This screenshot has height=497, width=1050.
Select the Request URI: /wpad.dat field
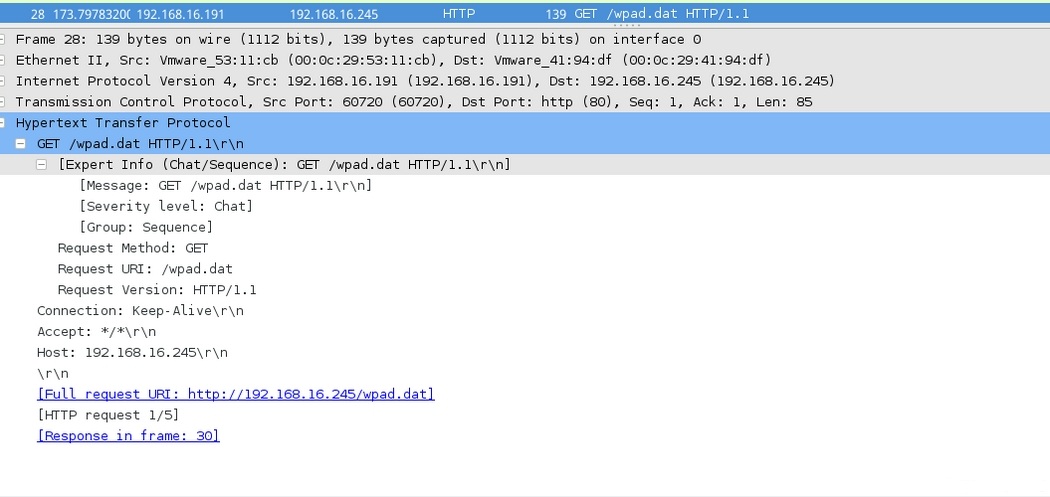(145, 269)
